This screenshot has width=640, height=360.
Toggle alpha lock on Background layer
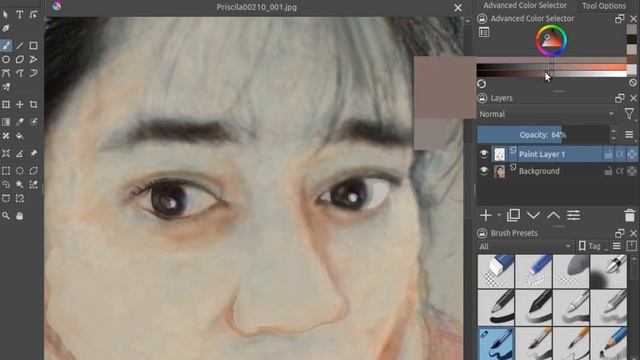[632, 171]
